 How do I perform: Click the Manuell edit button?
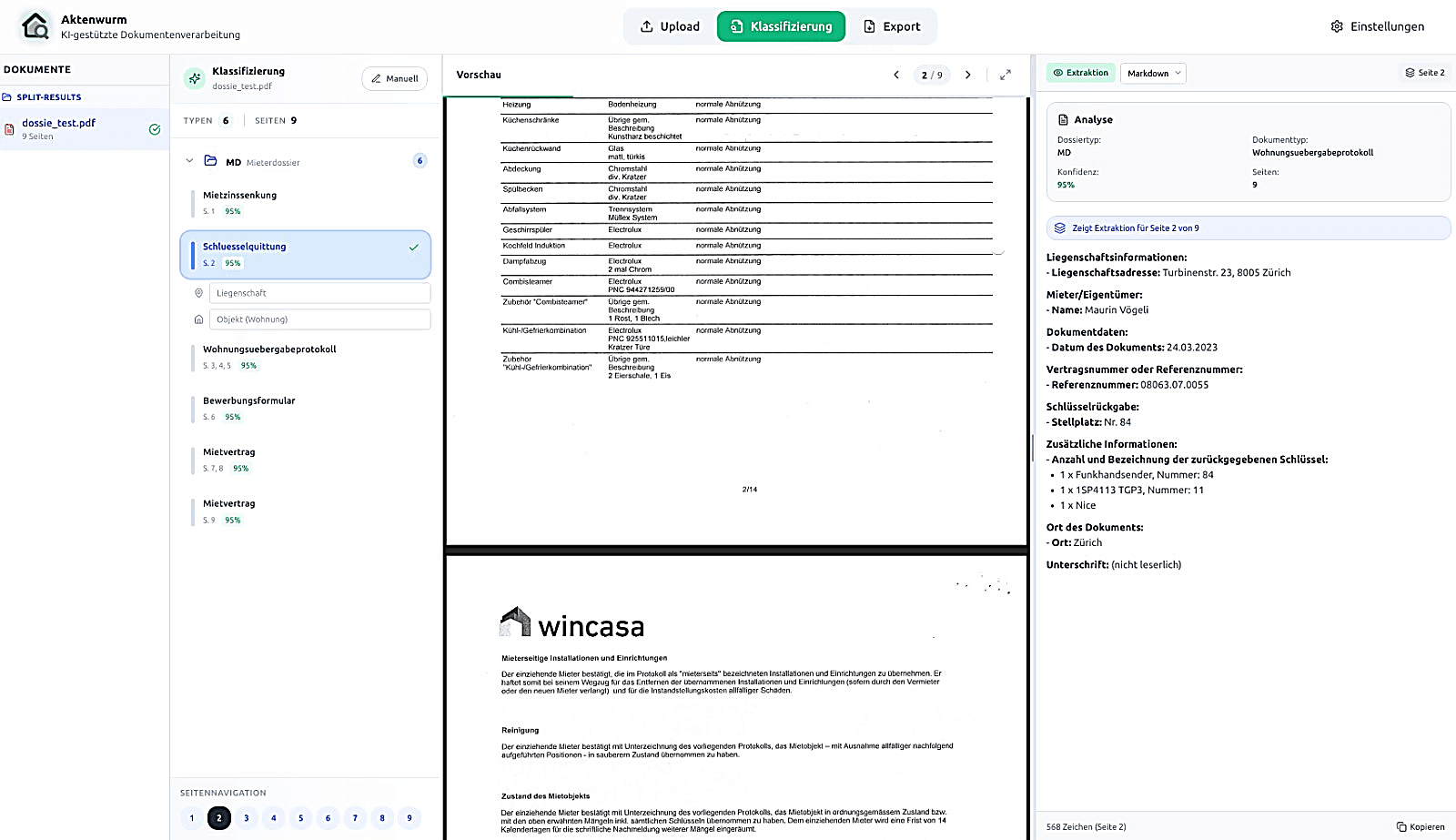coord(394,78)
